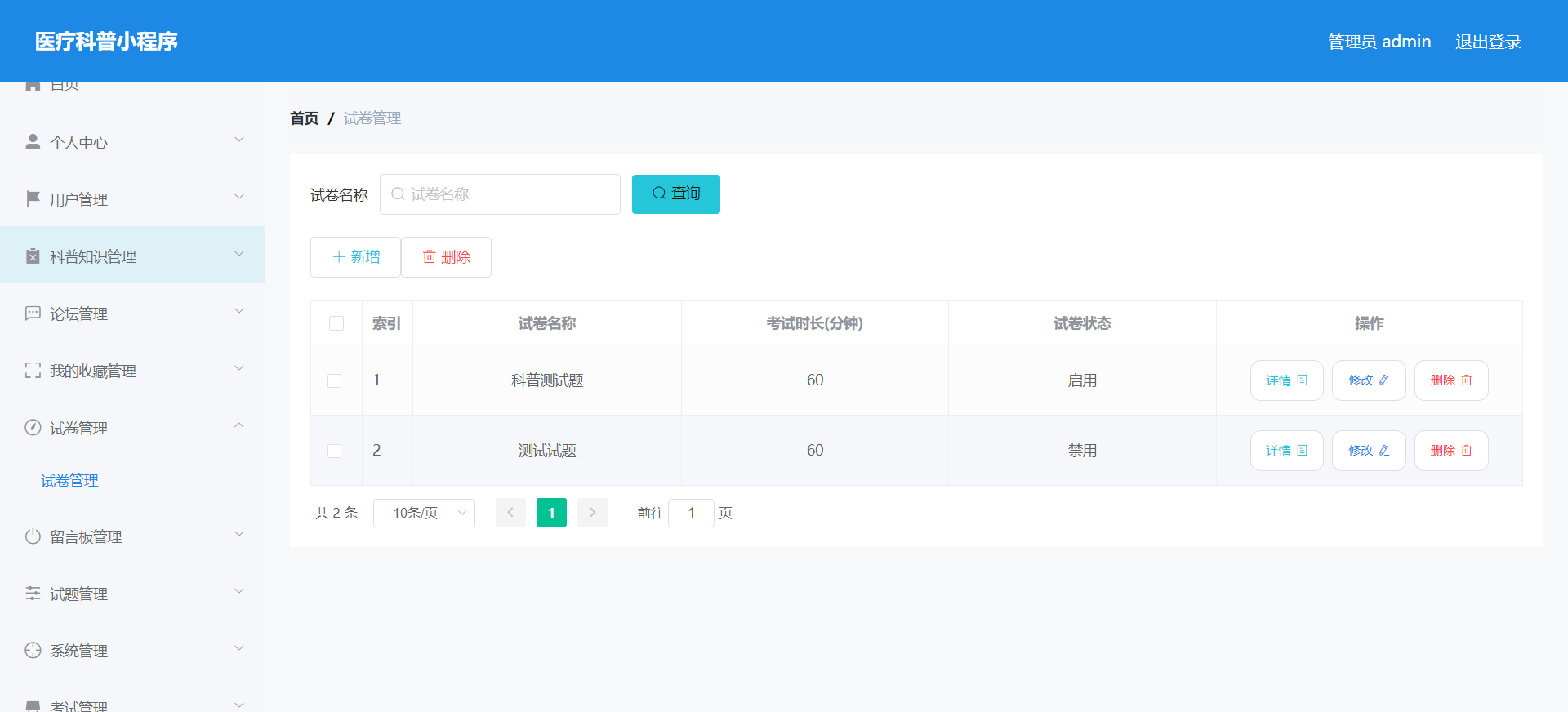Collapse the 试卷管理 menu chevron
The height and width of the screenshot is (712, 1568).
pos(239,425)
